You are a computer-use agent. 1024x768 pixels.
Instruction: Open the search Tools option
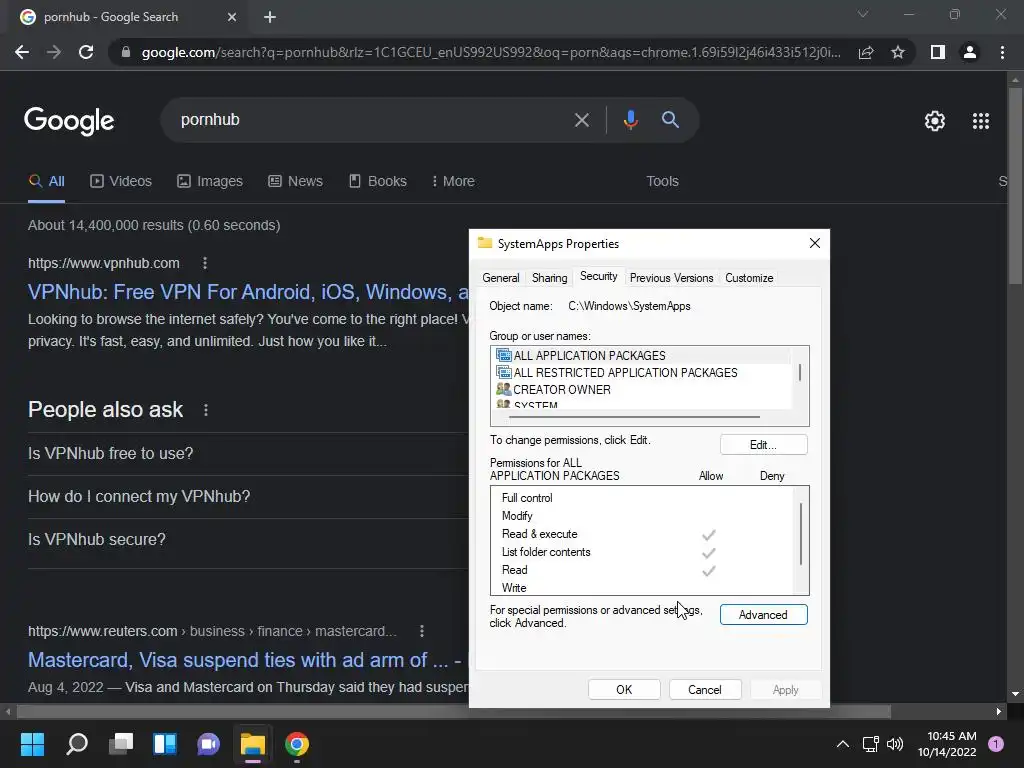(662, 182)
